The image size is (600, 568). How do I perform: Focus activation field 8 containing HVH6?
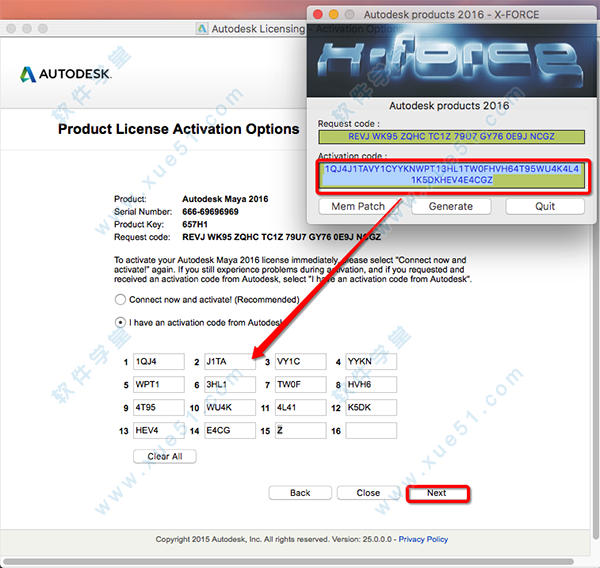point(371,385)
